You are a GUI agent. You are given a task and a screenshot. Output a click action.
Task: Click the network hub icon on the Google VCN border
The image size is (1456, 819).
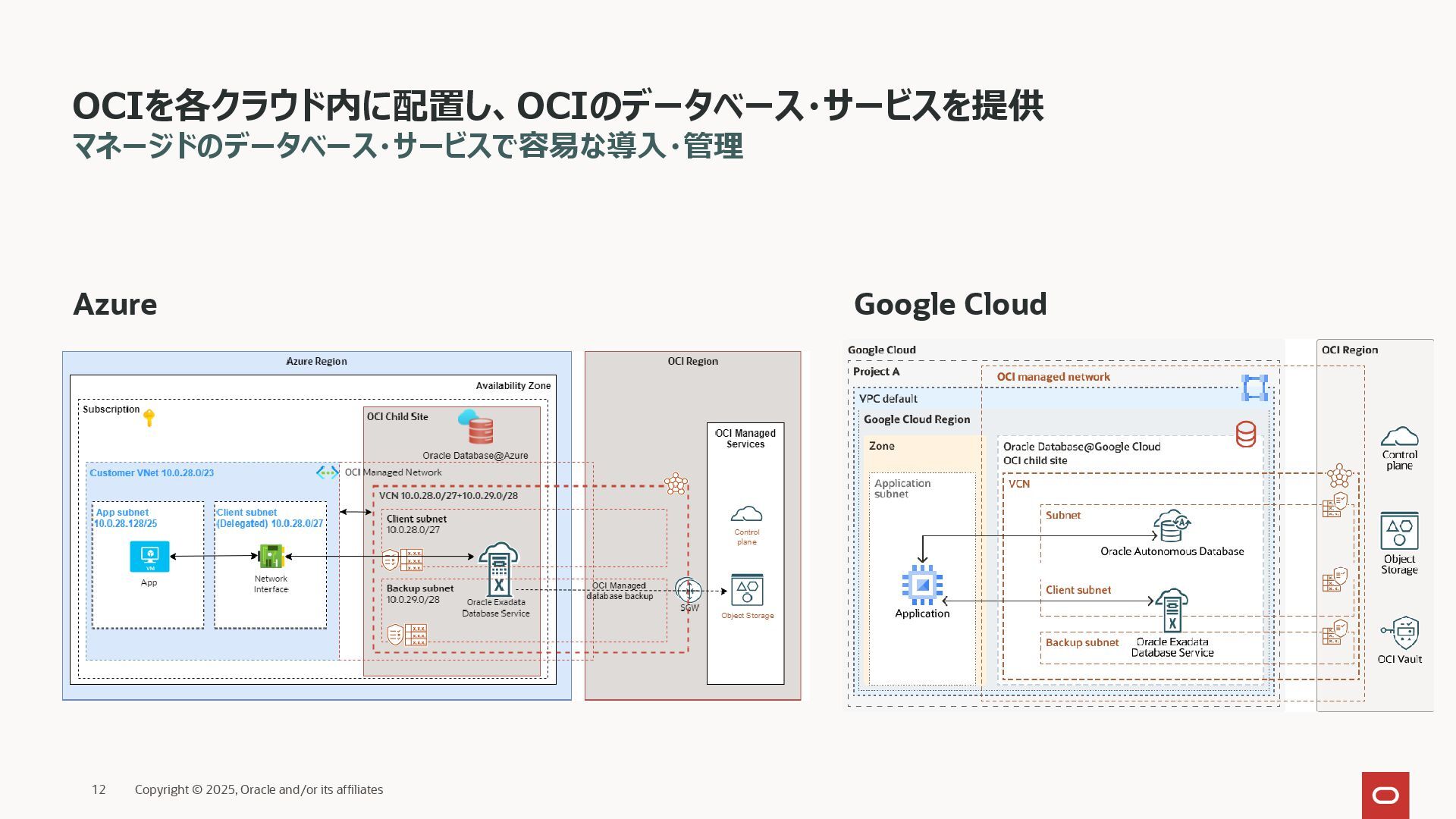click(x=1340, y=476)
